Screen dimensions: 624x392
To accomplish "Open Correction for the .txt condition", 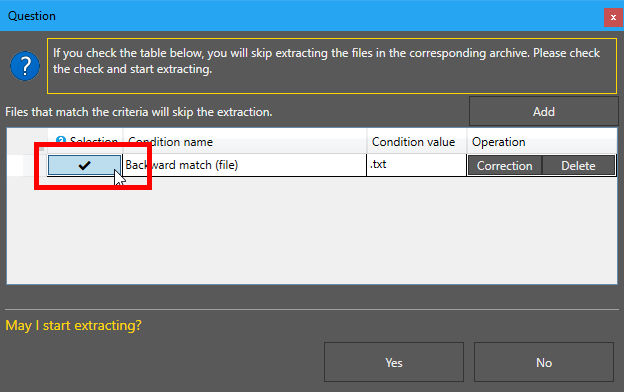I will click(x=504, y=166).
